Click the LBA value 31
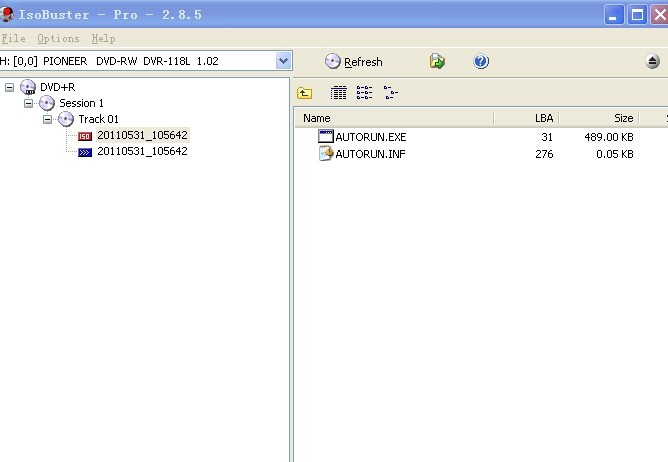 point(547,137)
